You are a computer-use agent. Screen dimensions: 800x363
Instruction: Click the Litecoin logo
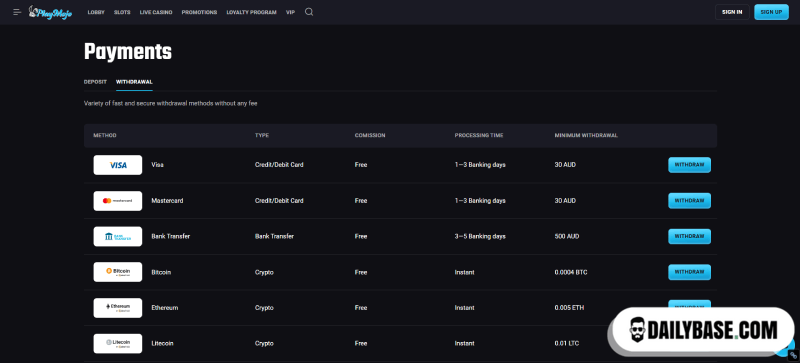tap(118, 344)
